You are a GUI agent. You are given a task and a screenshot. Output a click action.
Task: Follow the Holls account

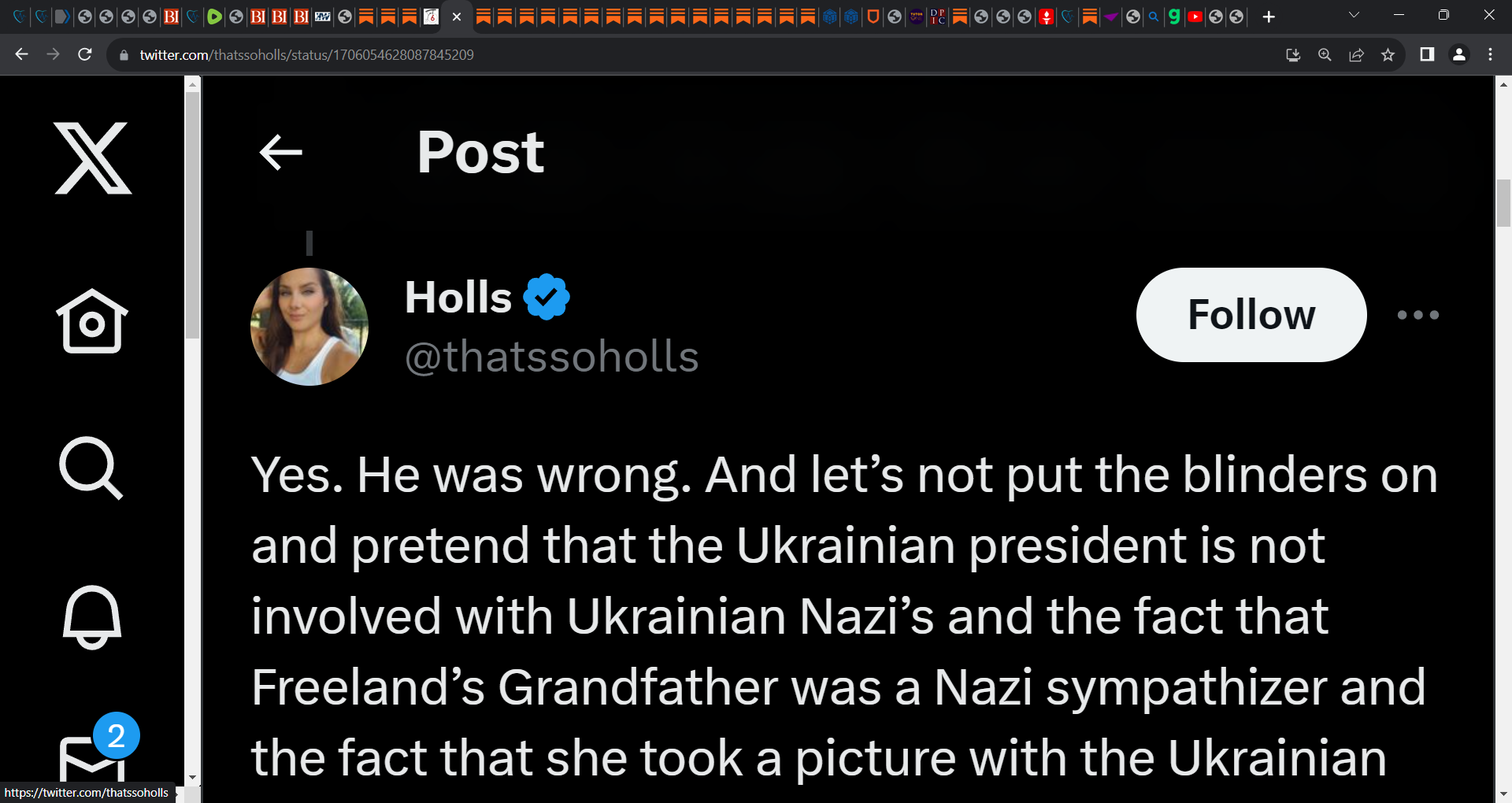[x=1251, y=315]
